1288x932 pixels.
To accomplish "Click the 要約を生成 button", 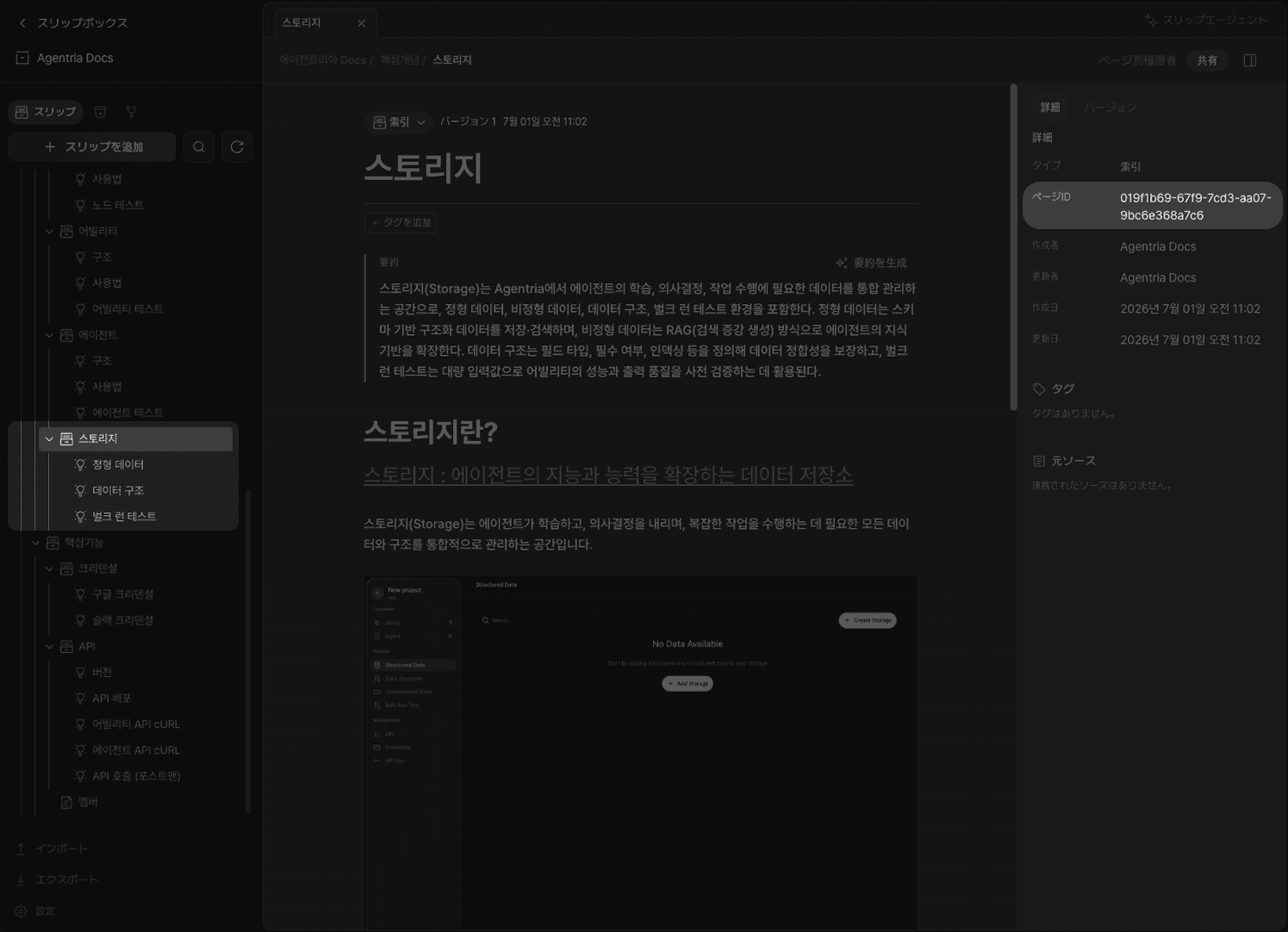I will [871, 263].
